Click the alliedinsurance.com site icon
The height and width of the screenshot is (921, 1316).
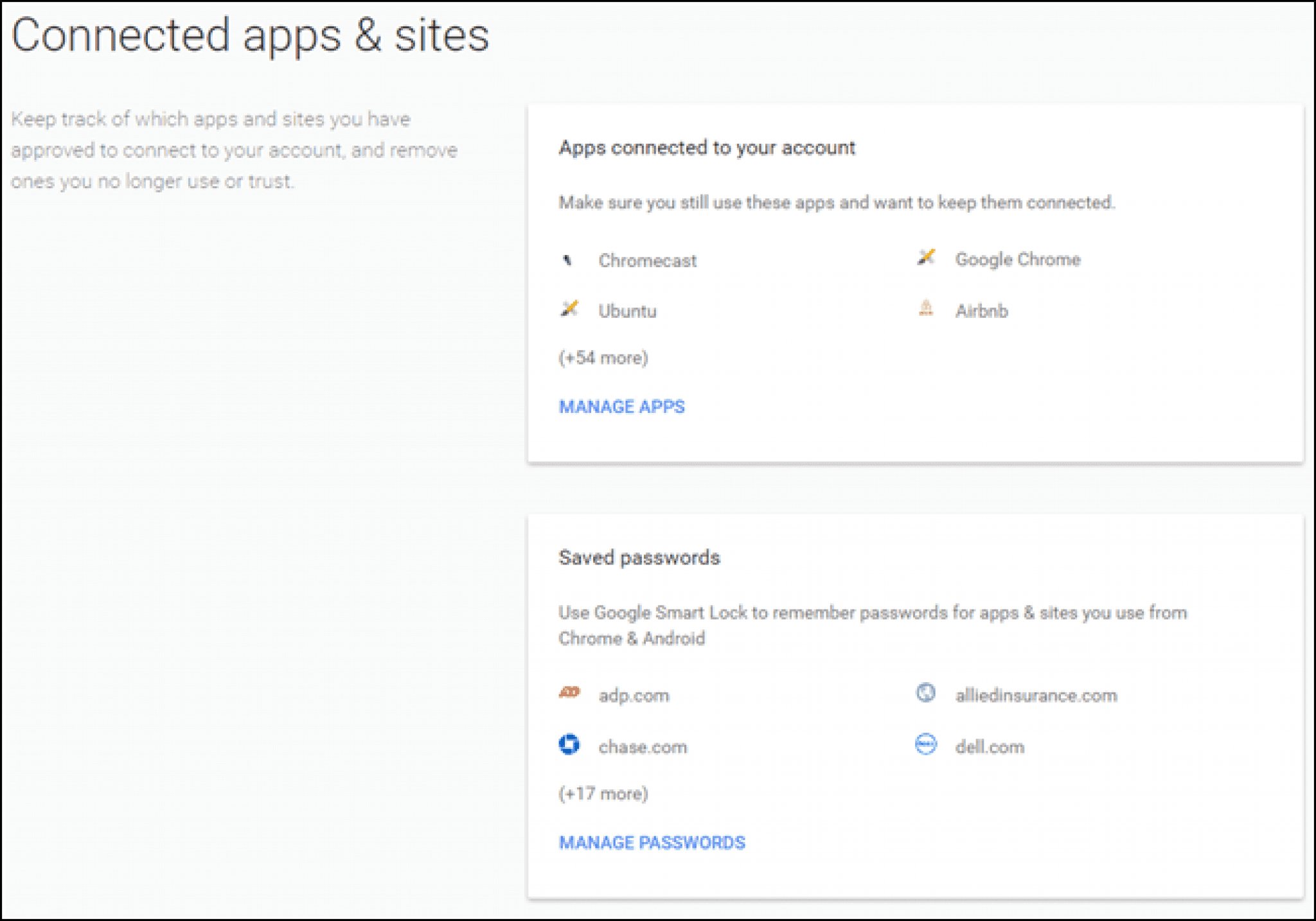click(926, 692)
